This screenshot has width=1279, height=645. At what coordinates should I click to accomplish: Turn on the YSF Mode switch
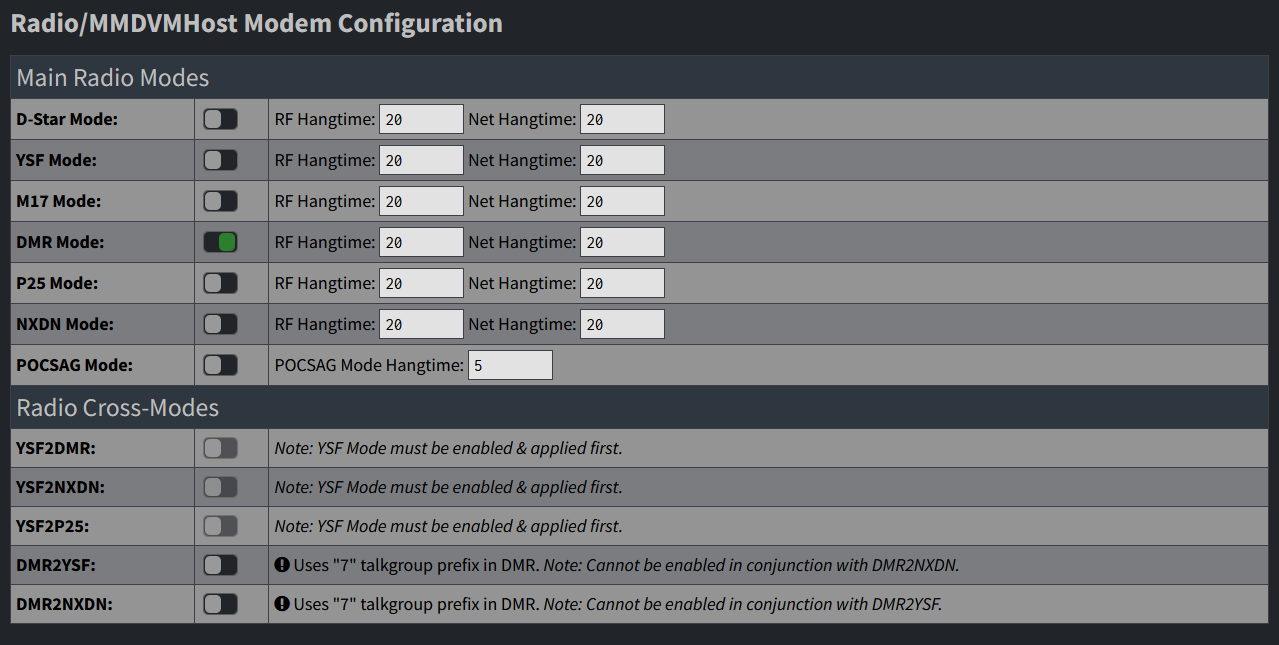[x=220, y=160]
